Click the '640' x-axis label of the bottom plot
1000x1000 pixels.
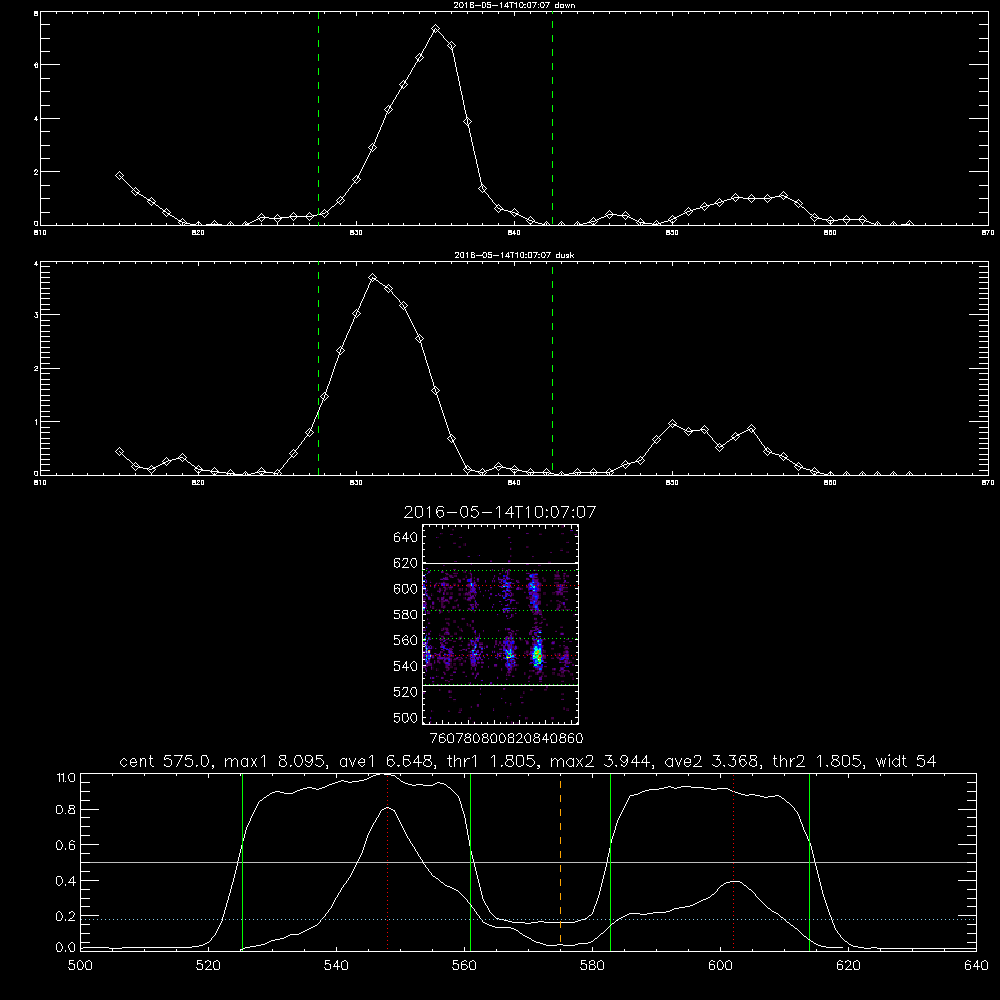[x=976, y=965]
